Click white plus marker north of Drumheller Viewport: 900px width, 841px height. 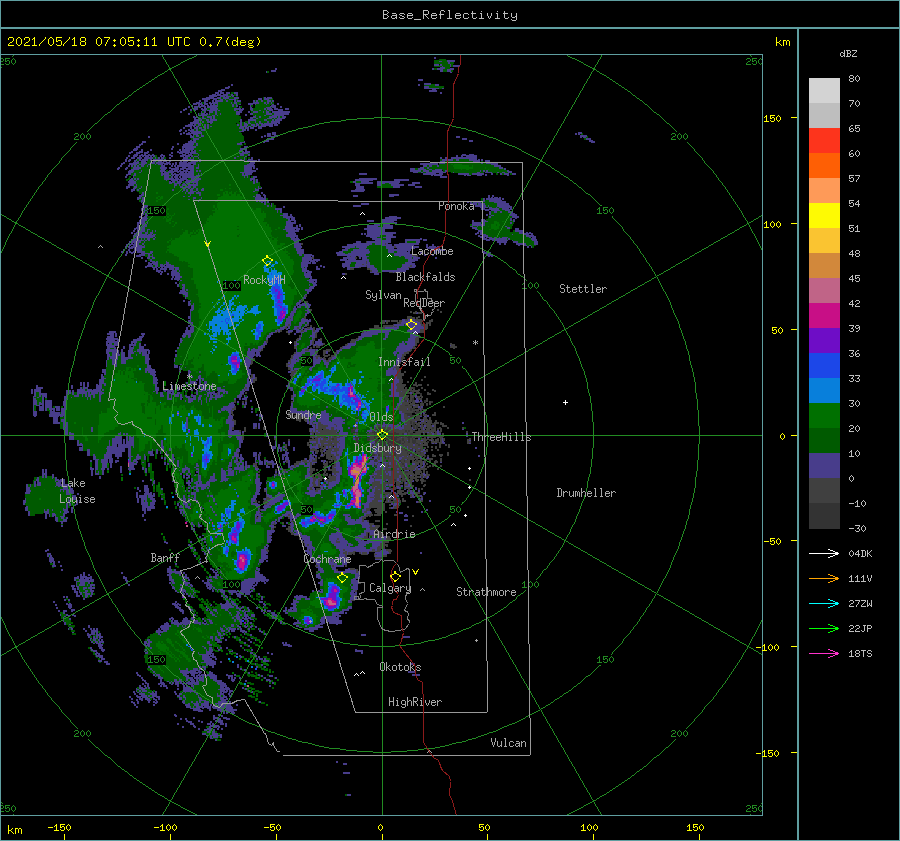565,402
